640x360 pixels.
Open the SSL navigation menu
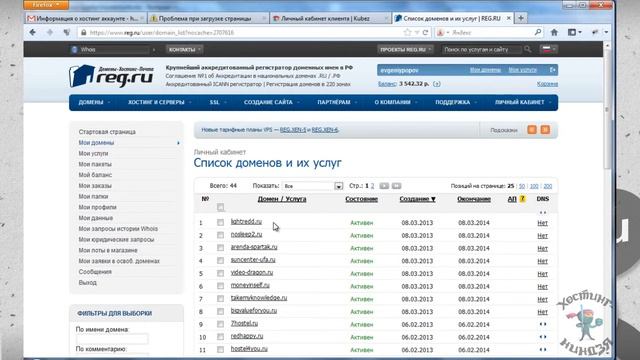218,102
